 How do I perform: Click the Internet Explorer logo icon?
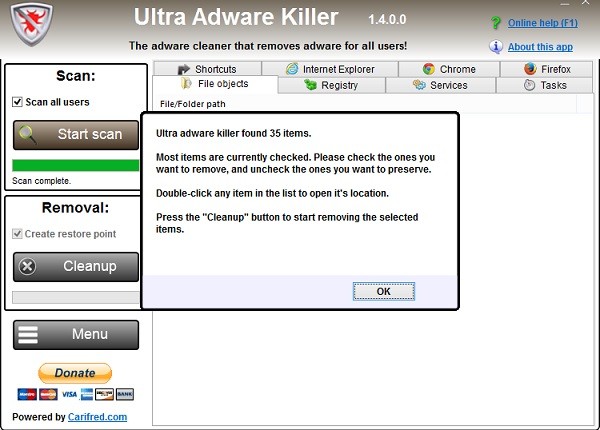(292, 69)
